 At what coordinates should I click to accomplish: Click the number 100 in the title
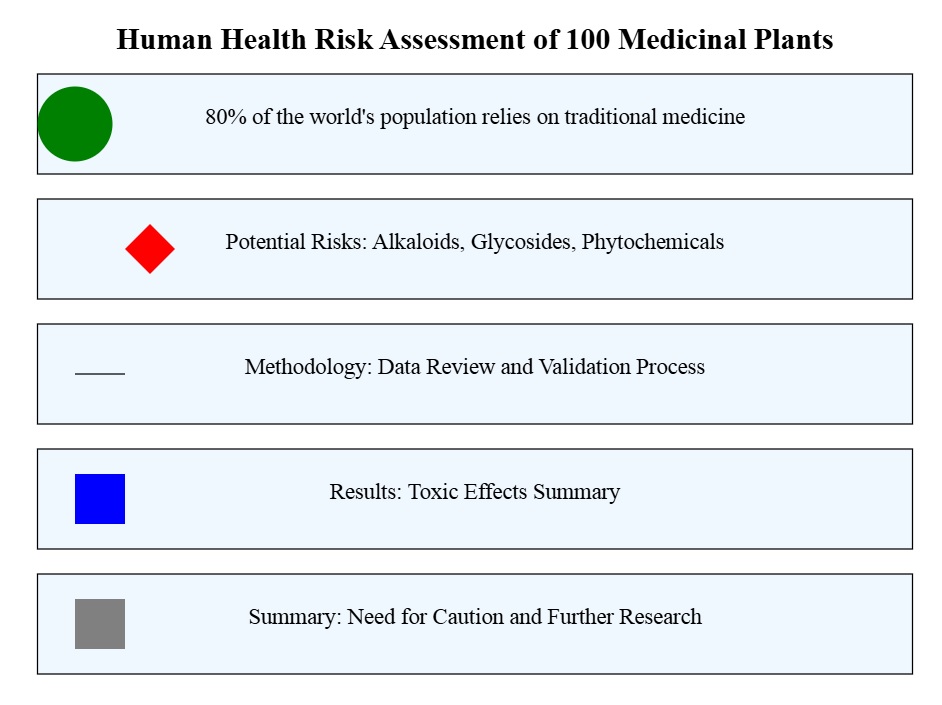[588, 40]
